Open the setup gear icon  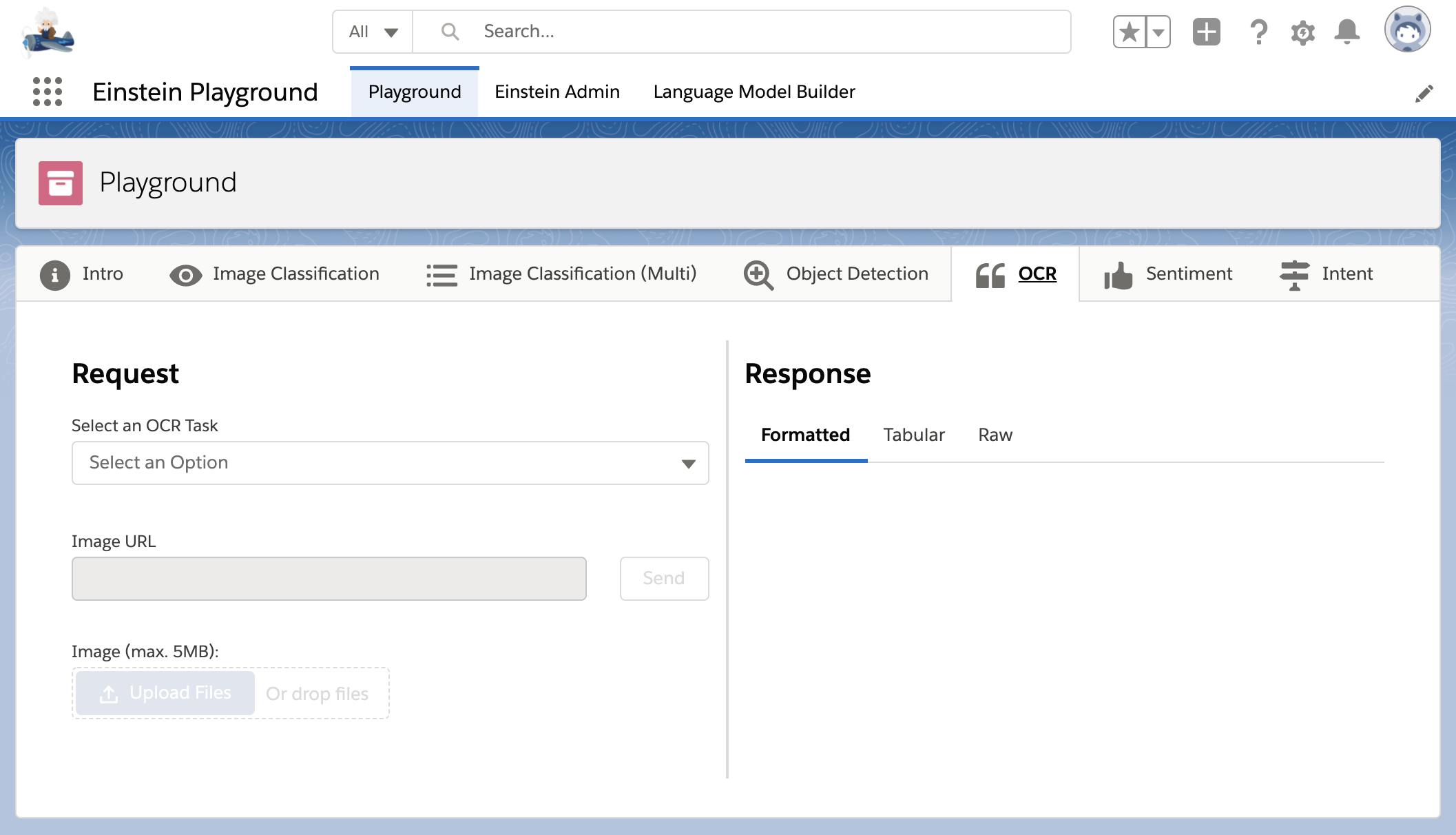[x=1302, y=32]
